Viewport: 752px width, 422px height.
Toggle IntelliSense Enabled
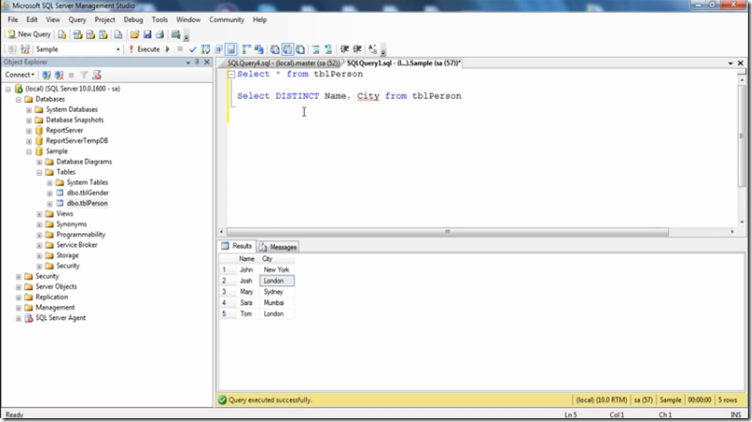click(231, 49)
